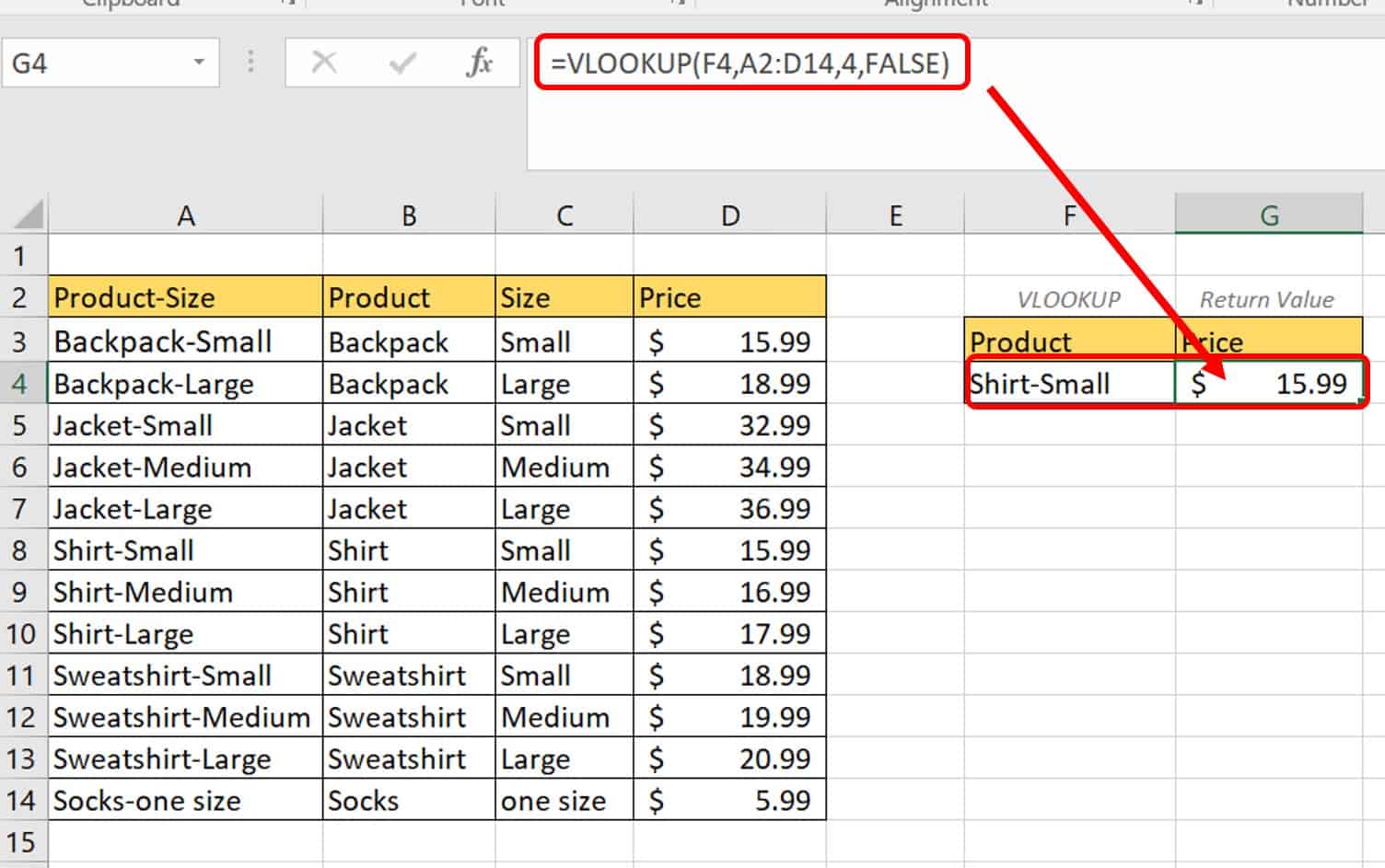Select row 8 header
The height and width of the screenshot is (868, 1385).
(x=20, y=550)
